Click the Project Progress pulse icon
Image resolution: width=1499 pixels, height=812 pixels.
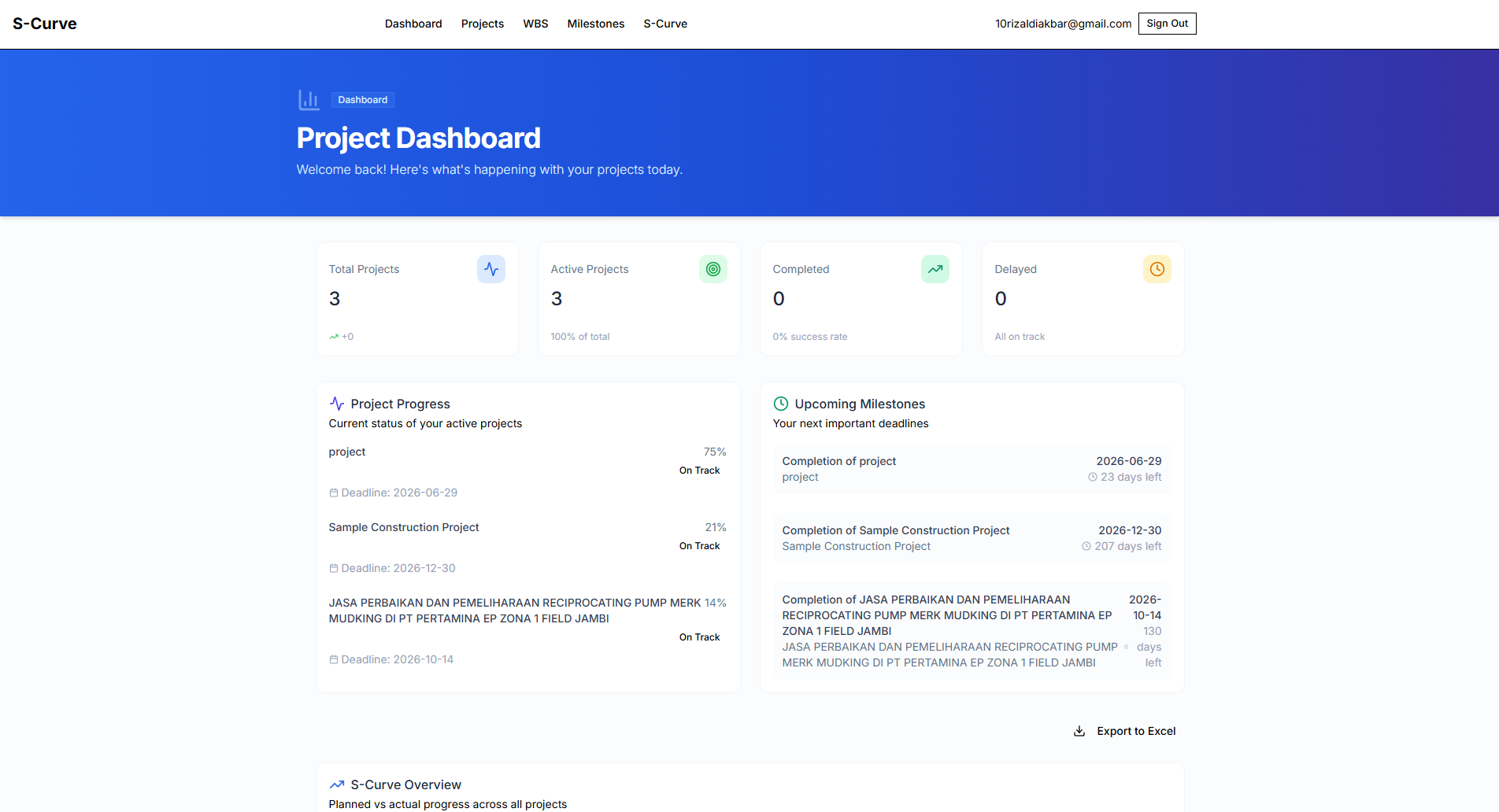click(x=337, y=404)
